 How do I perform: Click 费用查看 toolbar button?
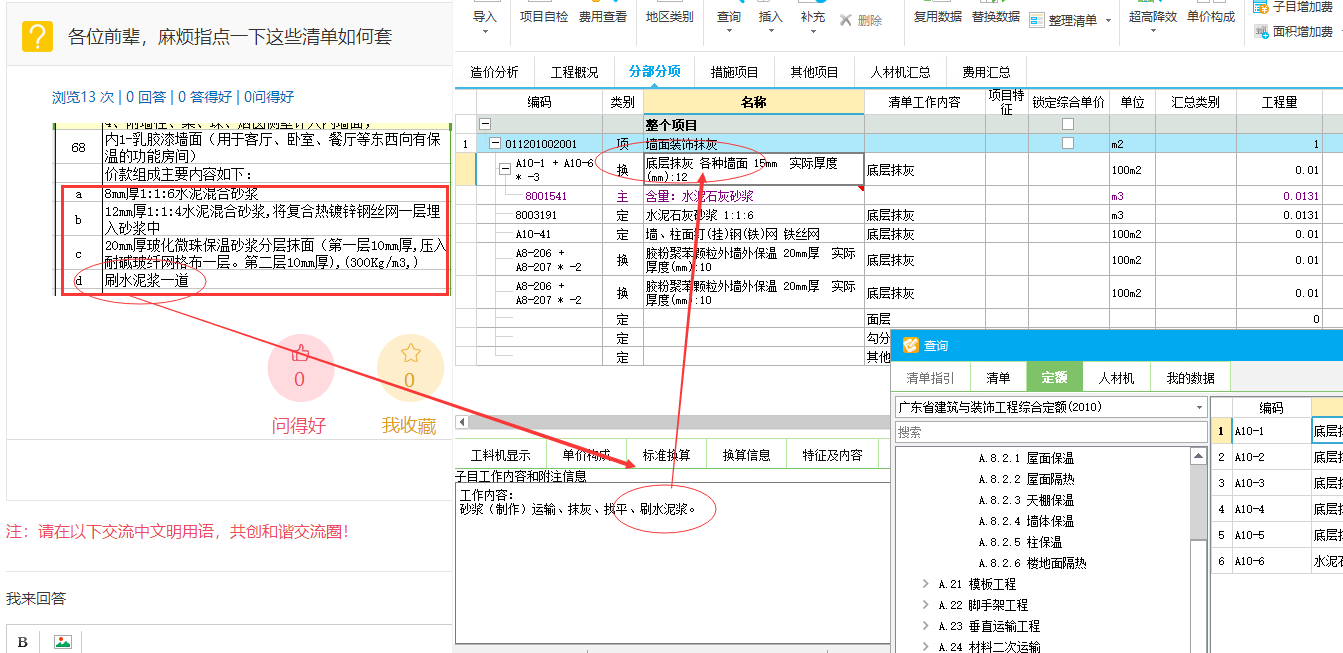(x=603, y=17)
